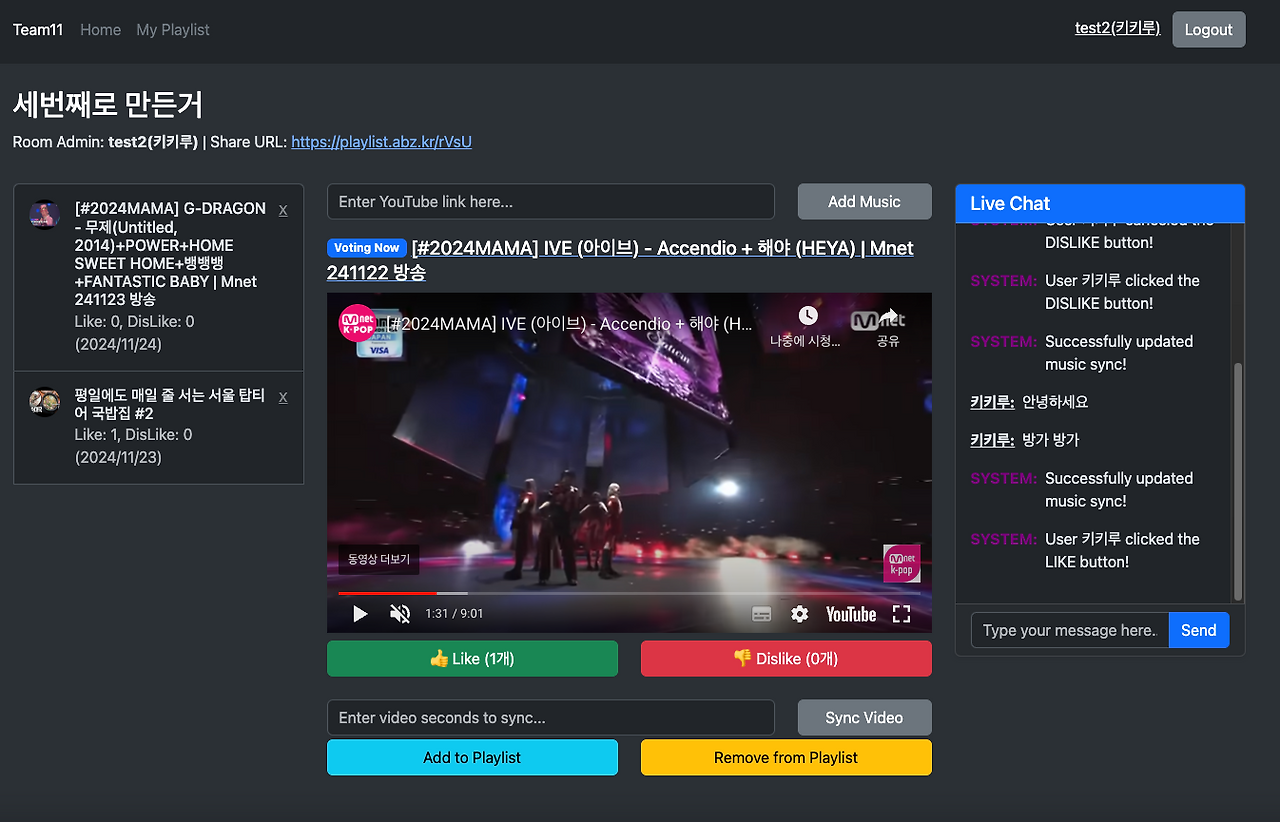Click 'Like: 1, DisLike: 0' track stats

(133, 435)
